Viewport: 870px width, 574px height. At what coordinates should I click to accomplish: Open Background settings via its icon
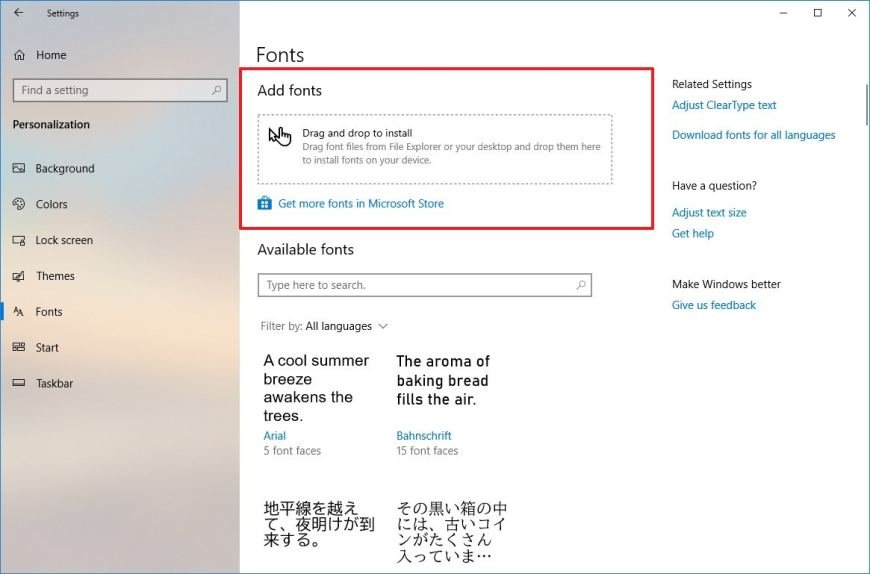point(19,169)
